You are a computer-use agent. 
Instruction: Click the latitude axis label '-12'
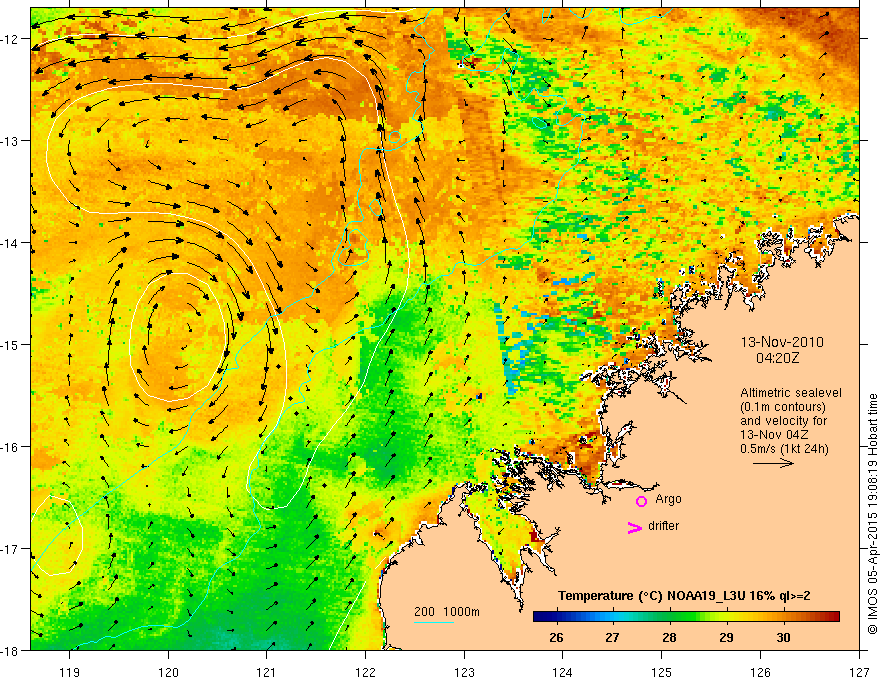coord(10,39)
